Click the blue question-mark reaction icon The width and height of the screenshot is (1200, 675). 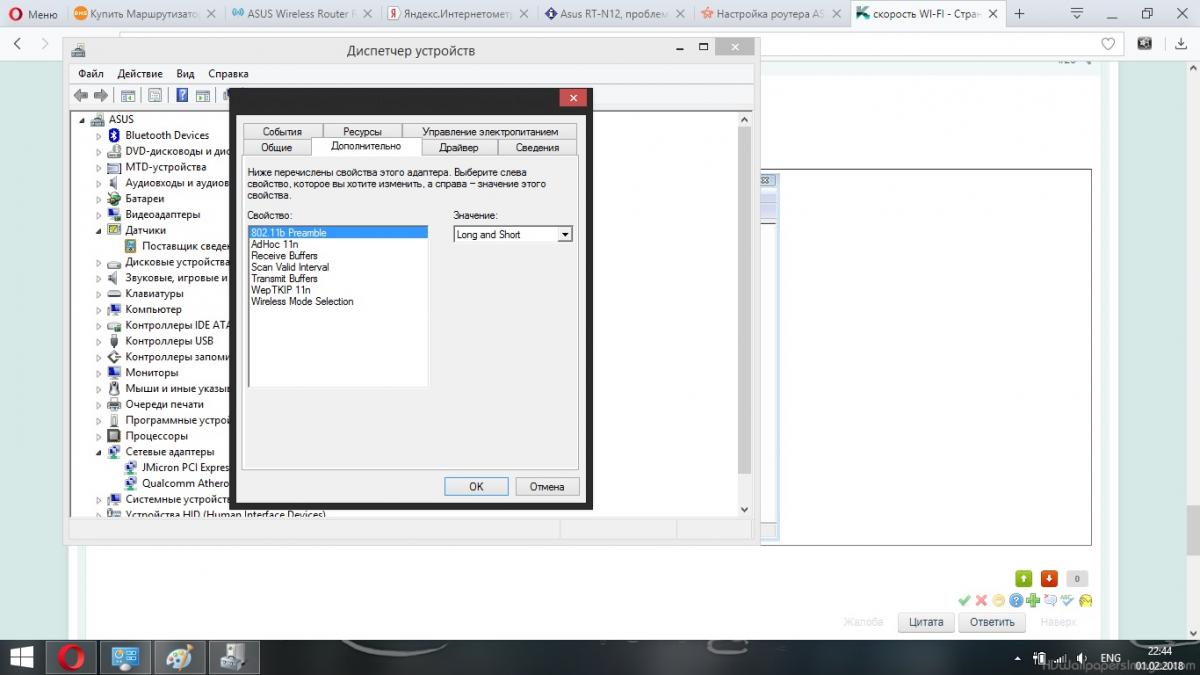click(1015, 600)
